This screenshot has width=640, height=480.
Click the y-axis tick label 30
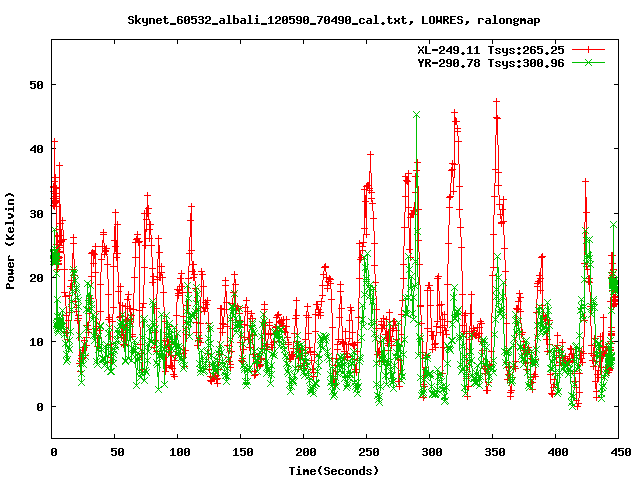(36, 214)
